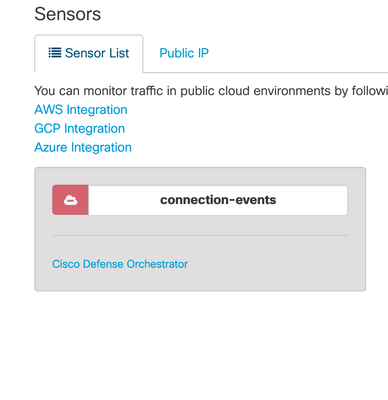This screenshot has width=388, height=400.
Task: Click the Sensor List tab text label
Action: 97,53
